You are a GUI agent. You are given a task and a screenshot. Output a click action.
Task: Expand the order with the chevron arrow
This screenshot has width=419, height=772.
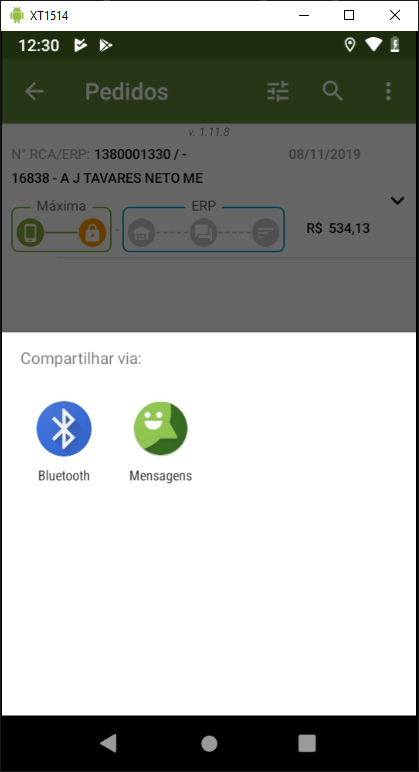pos(397,200)
